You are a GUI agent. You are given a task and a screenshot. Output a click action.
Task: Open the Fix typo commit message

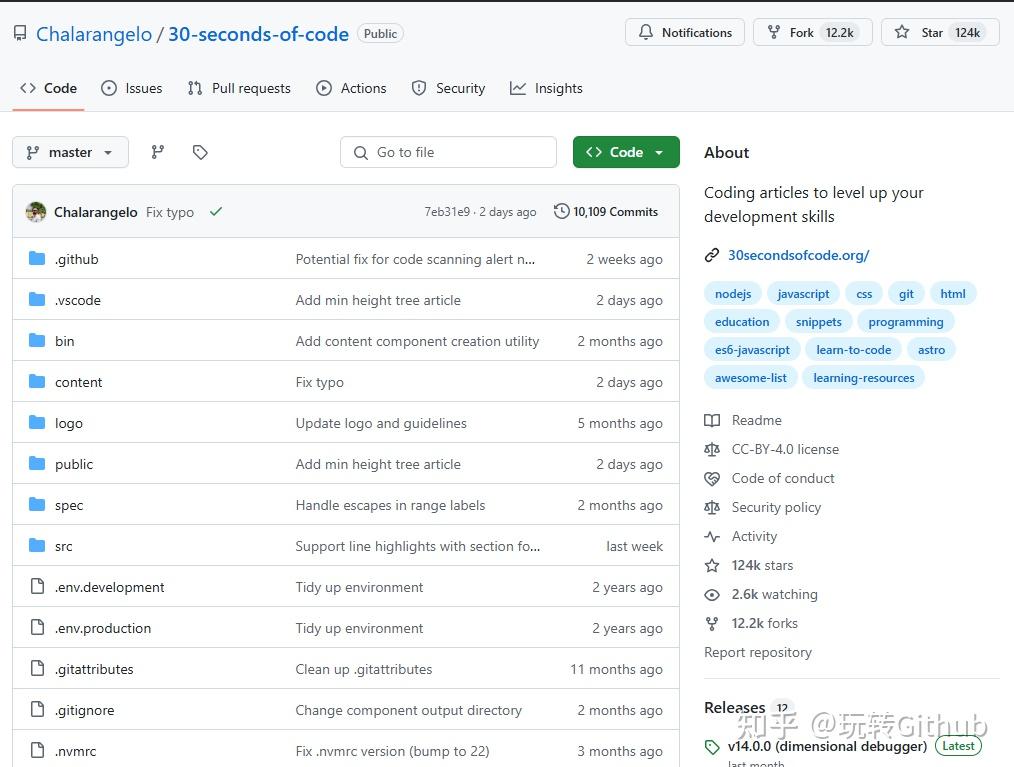coord(169,212)
